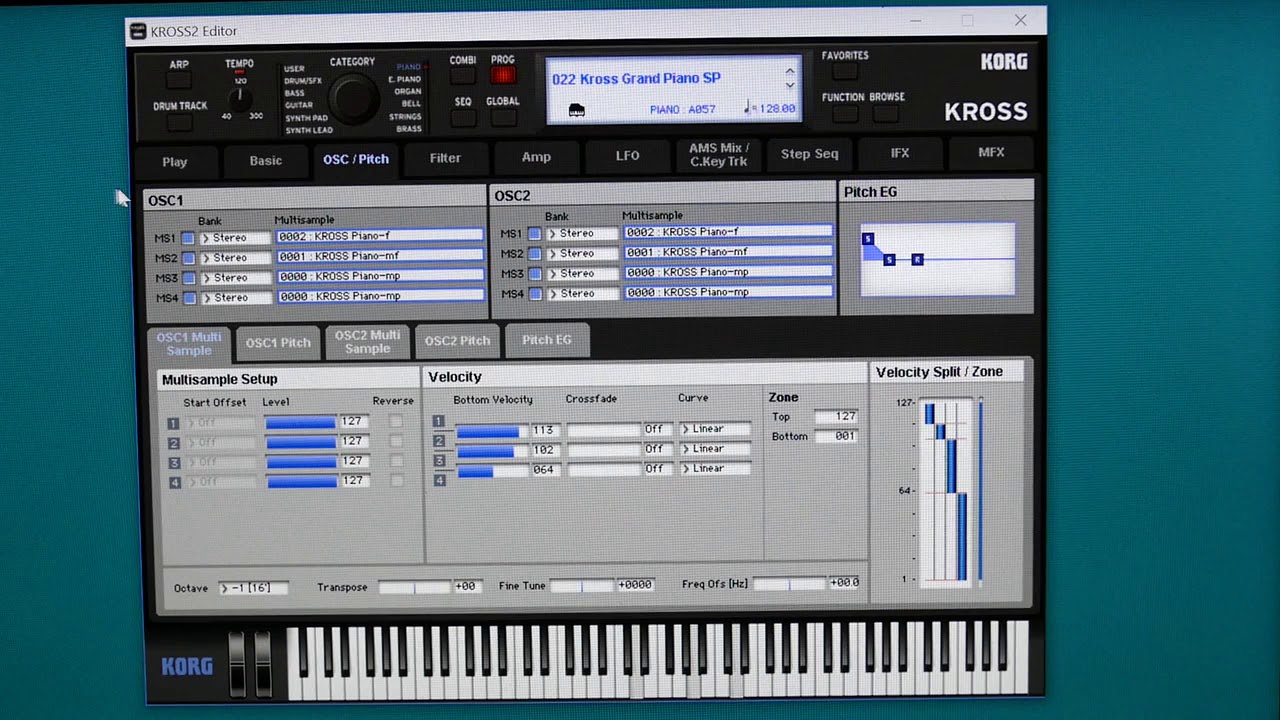Click Zone Top value 127

pos(836,416)
